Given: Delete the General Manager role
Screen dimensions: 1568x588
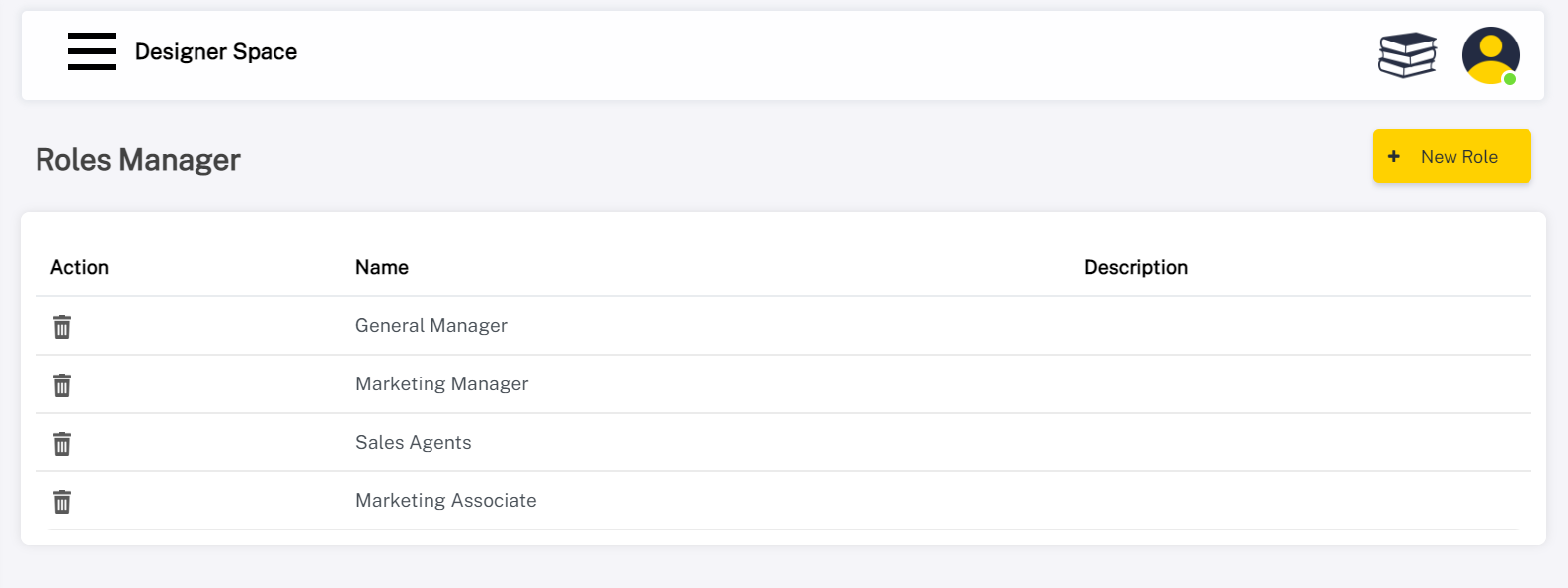Looking at the screenshot, I should 62,327.
